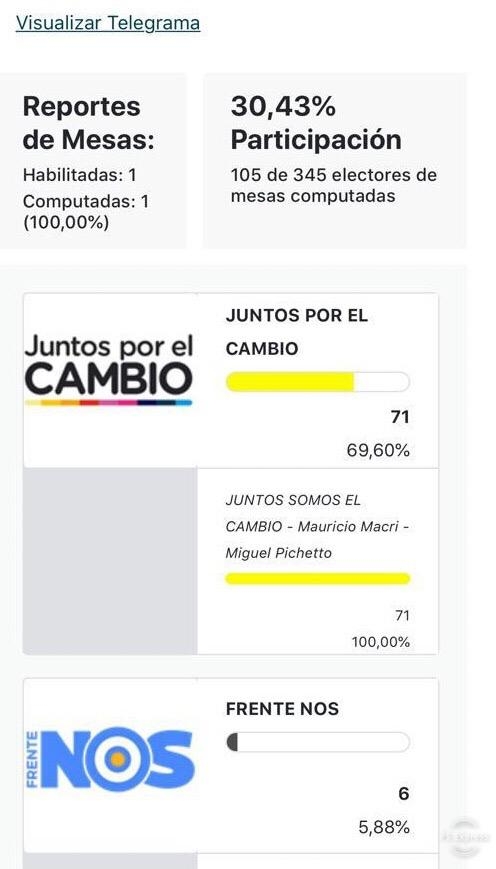This screenshot has width=496, height=869.
Task: Click the Frente NOS grey progress bar
Action: coord(318,742)
